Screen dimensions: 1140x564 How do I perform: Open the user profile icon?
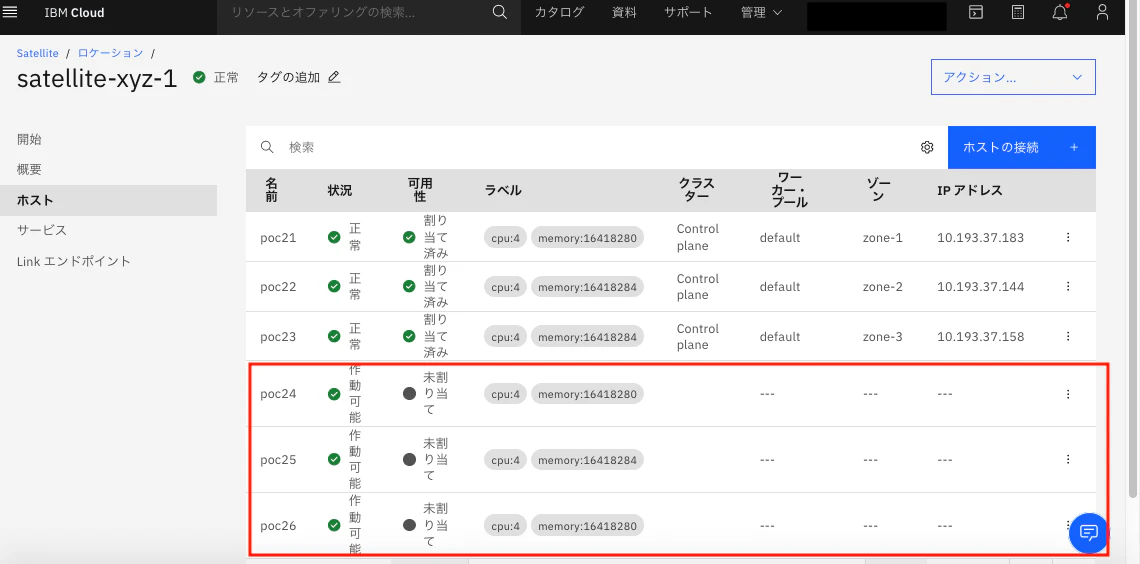1102,12
